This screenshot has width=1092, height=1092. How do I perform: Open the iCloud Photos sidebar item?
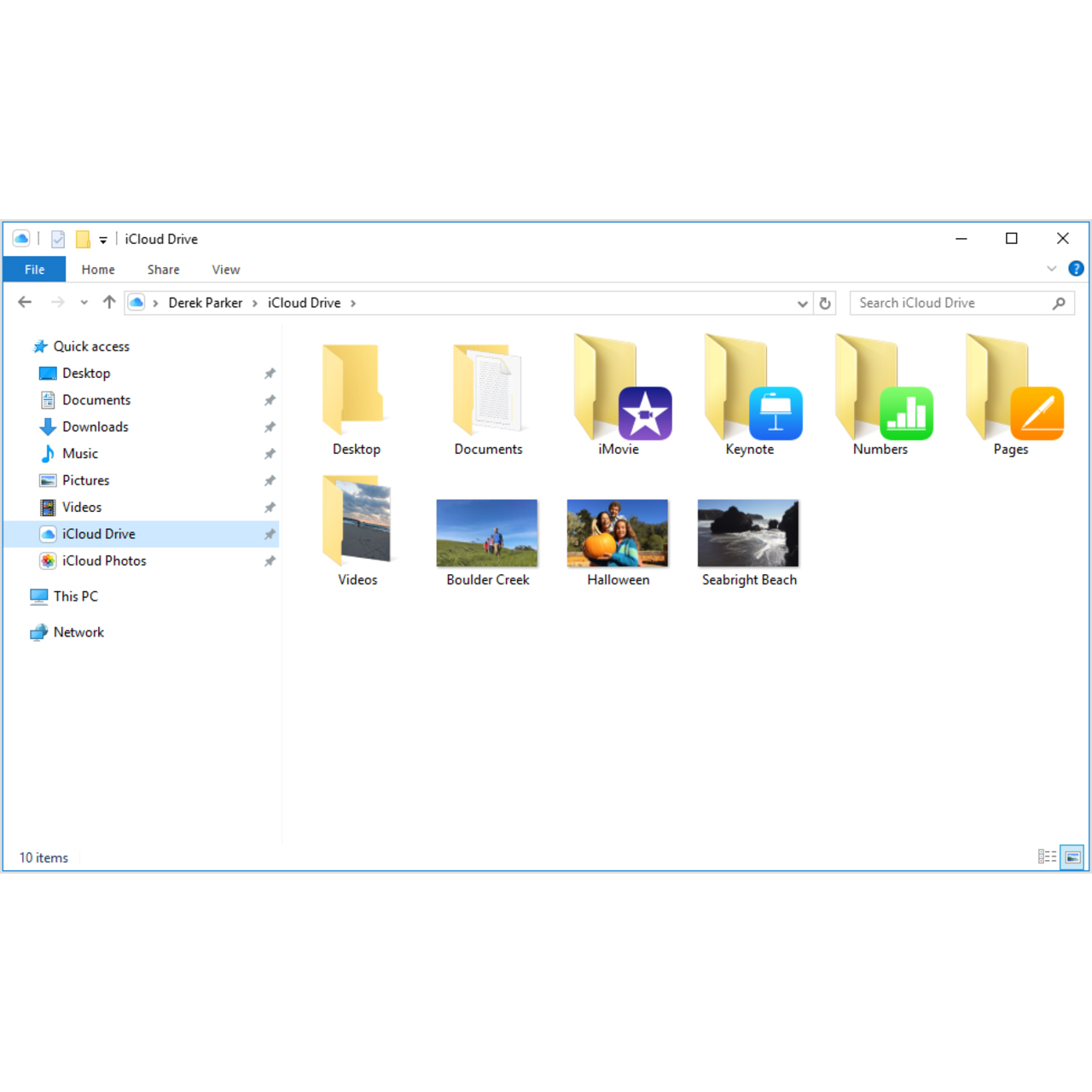coord(104,561)
